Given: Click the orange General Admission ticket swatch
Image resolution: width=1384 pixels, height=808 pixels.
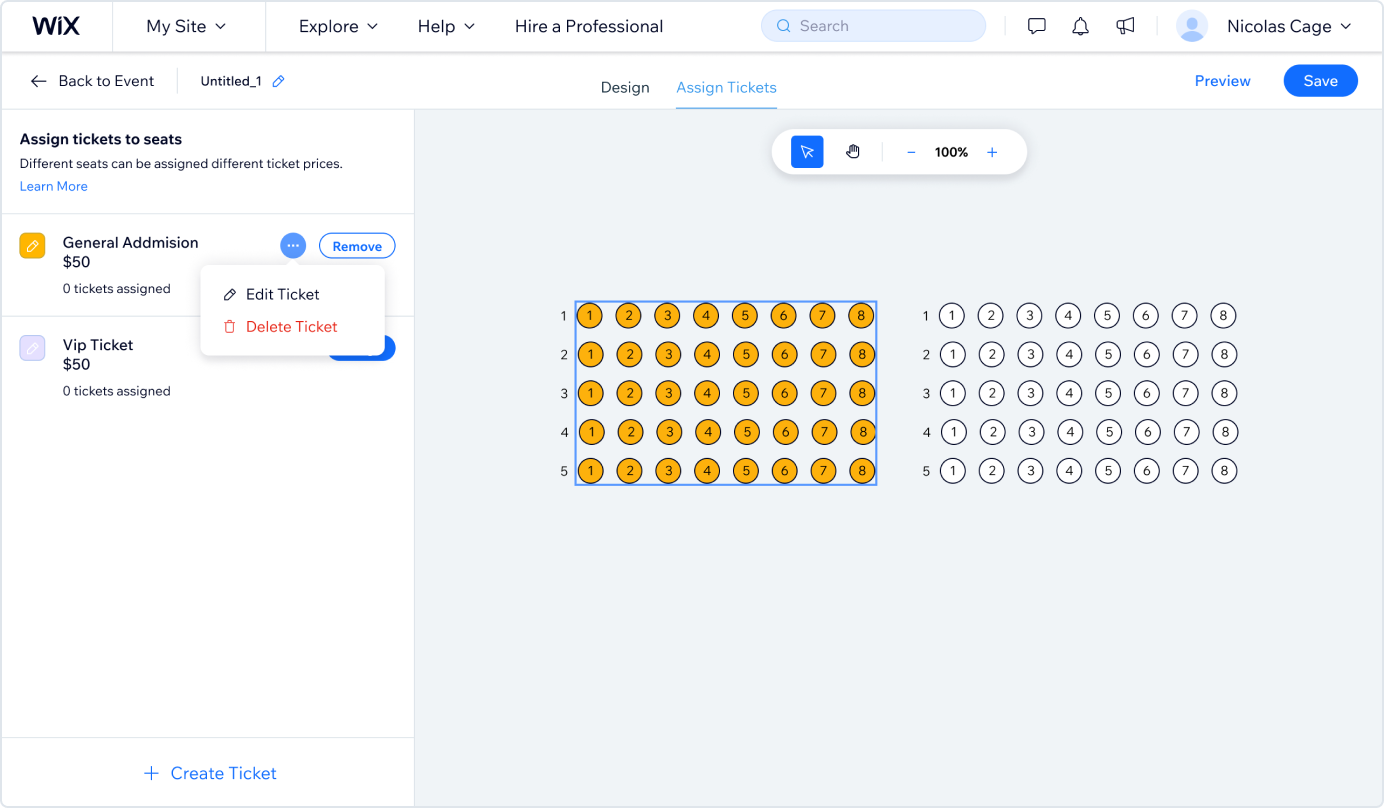Looking at the screenshot, I should pos(33,245).
